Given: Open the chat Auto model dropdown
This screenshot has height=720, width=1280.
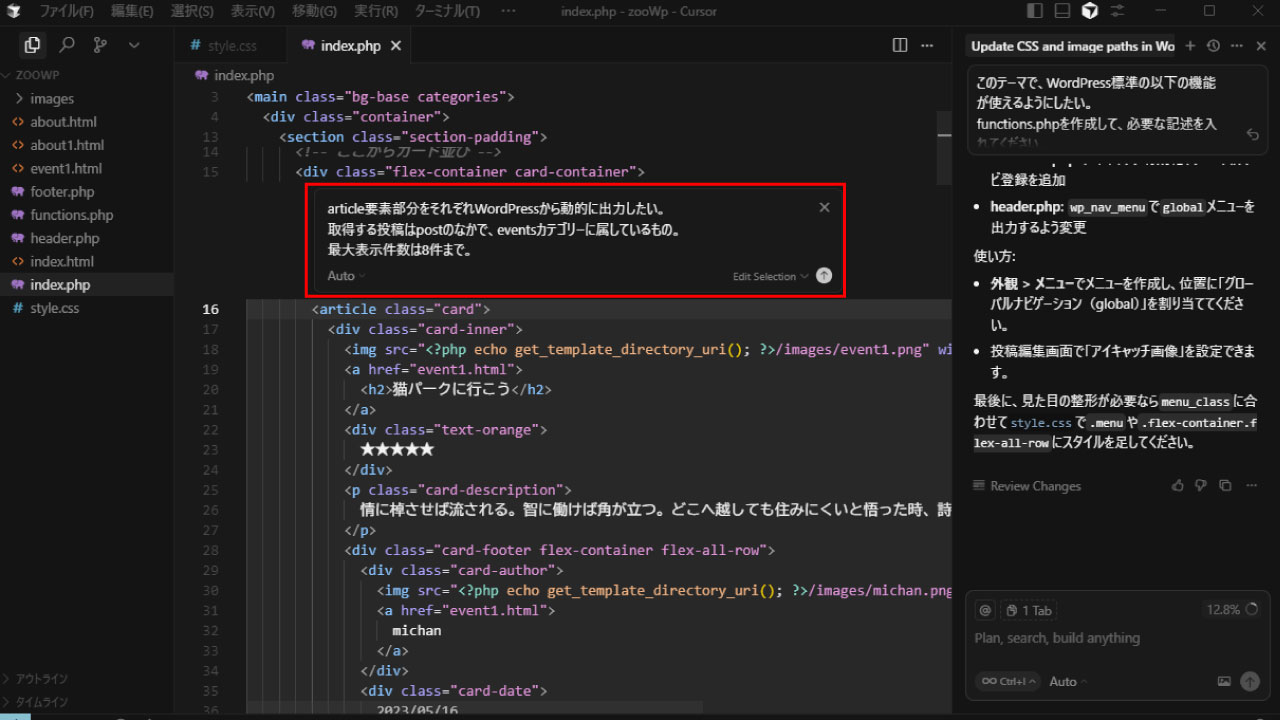Looking at the screenshot, I should tap(1068, 681).
